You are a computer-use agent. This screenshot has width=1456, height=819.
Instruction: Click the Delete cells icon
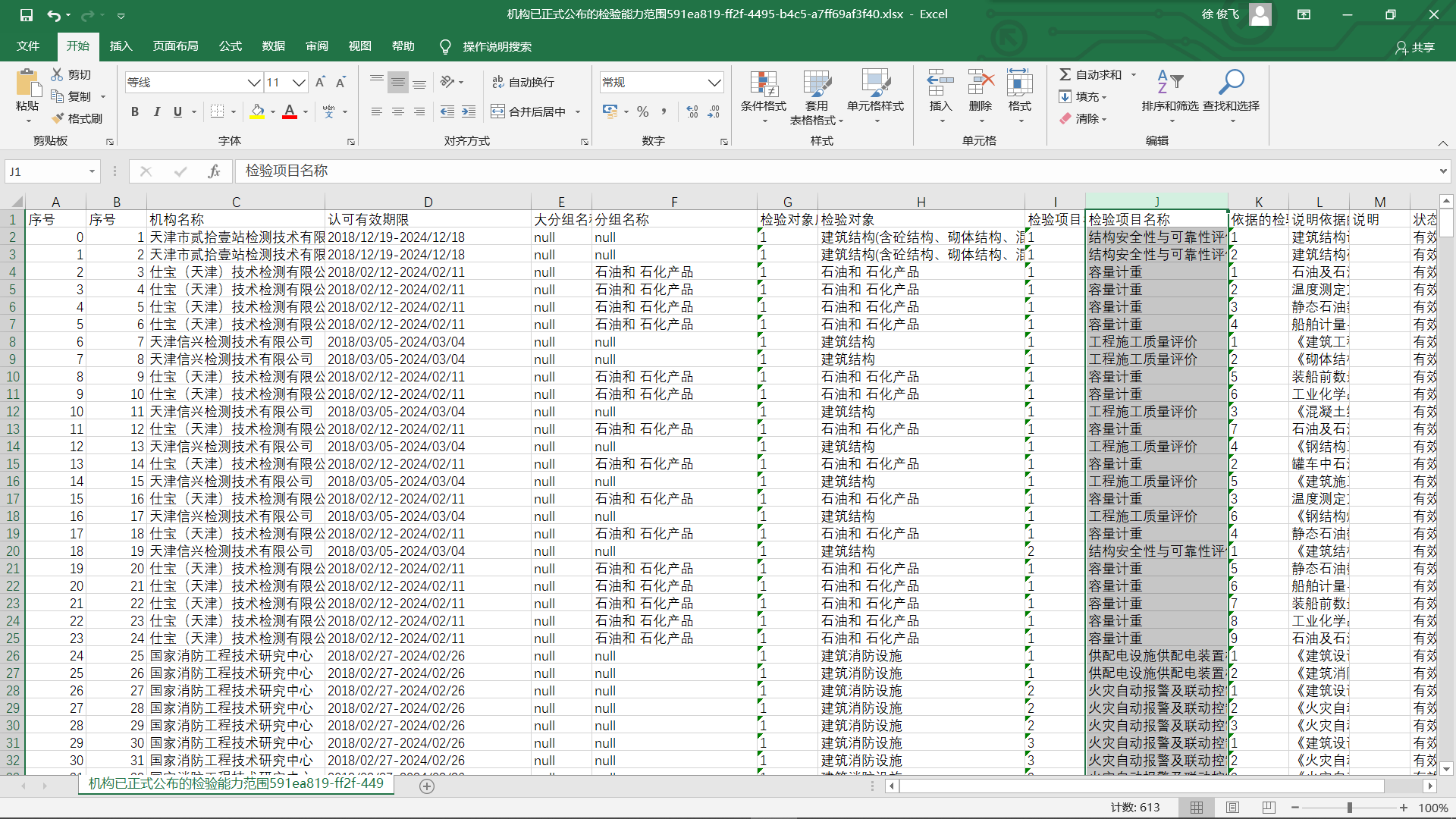click(981, 82)
